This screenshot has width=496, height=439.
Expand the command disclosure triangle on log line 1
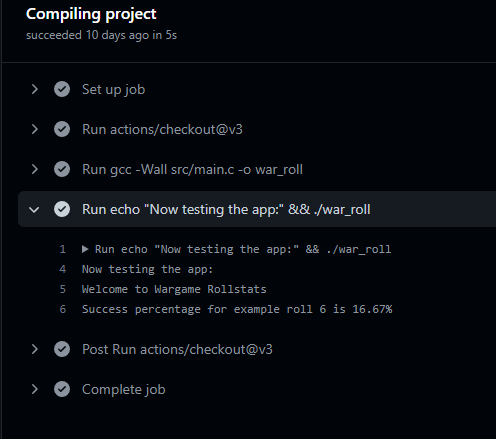pos(85,249)
